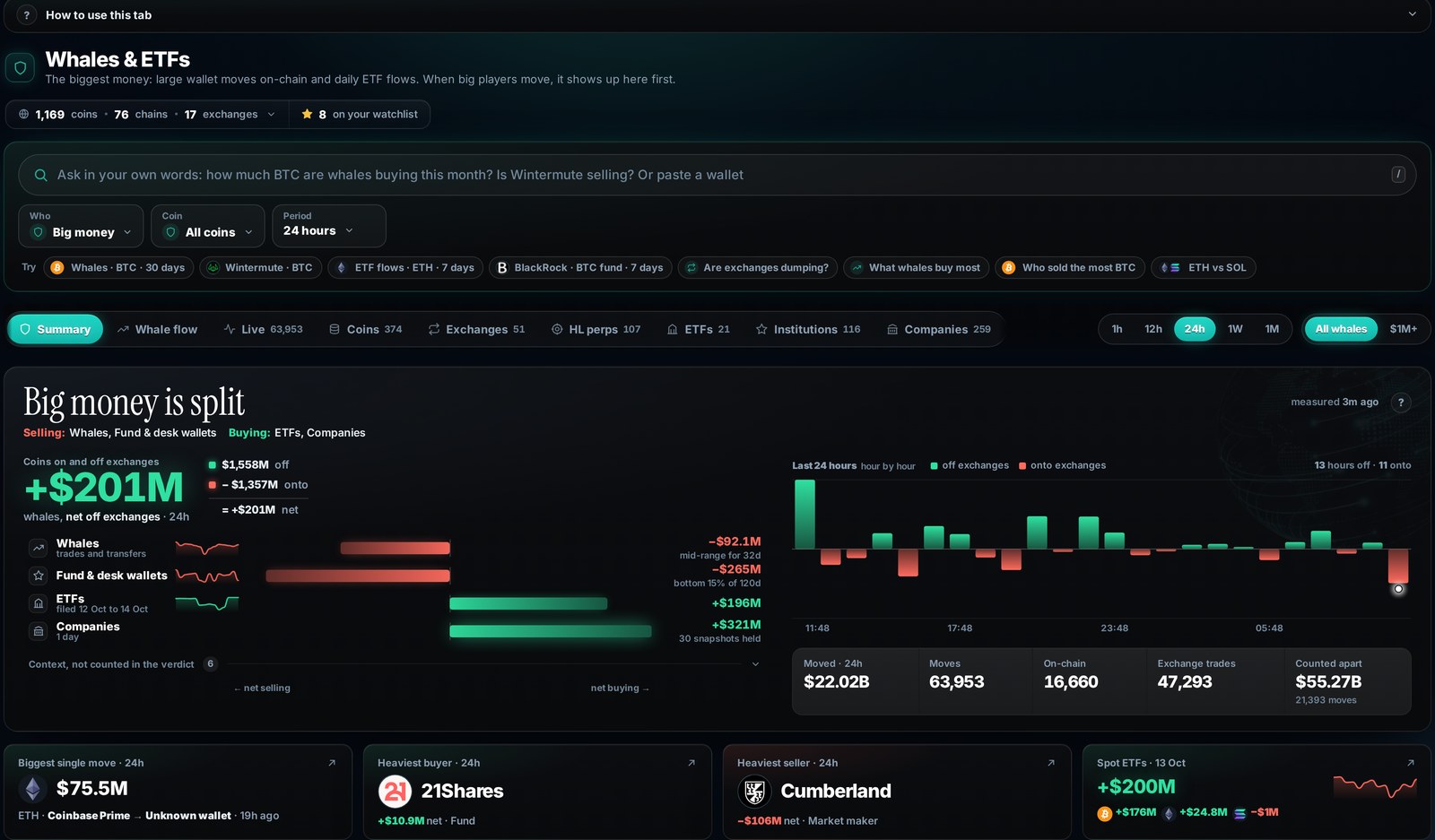Select the 1h time range toggle

click(1117, 329)
